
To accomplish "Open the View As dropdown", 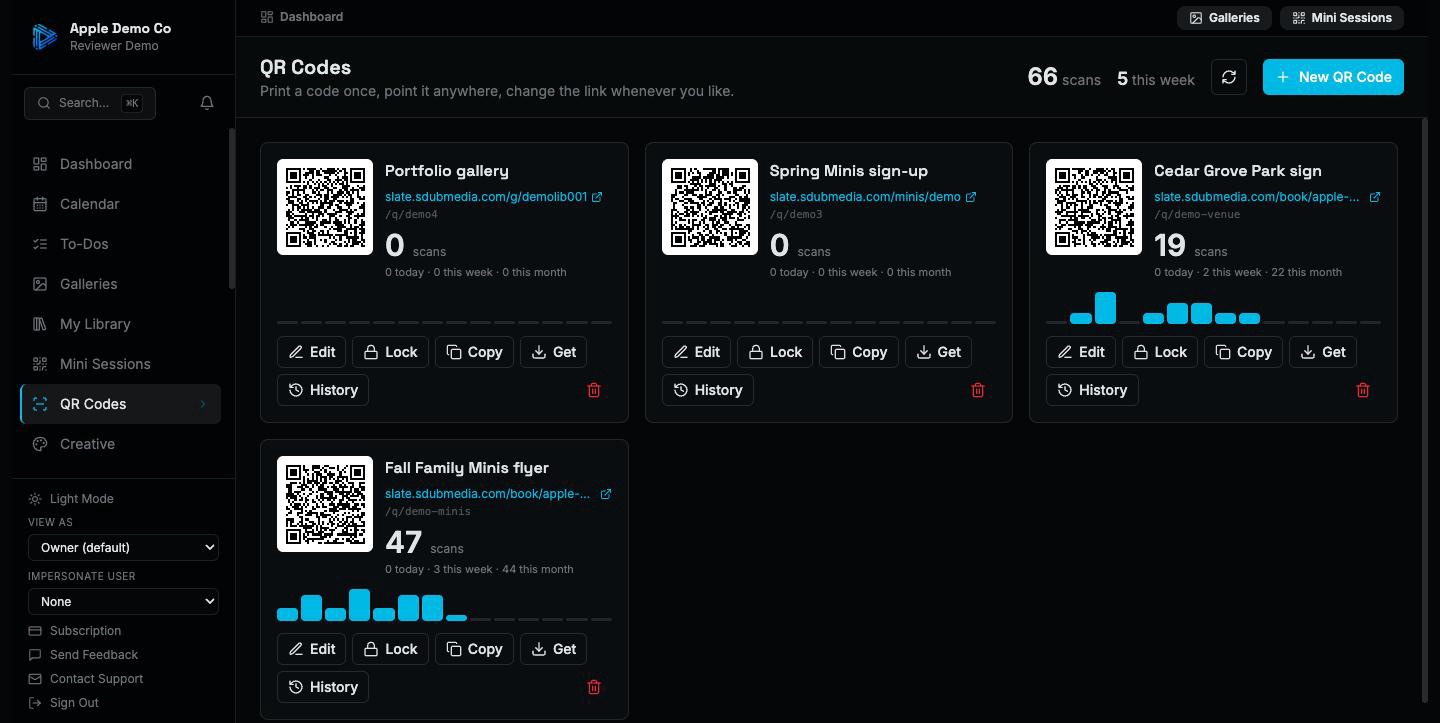I will tap(123, 547).
